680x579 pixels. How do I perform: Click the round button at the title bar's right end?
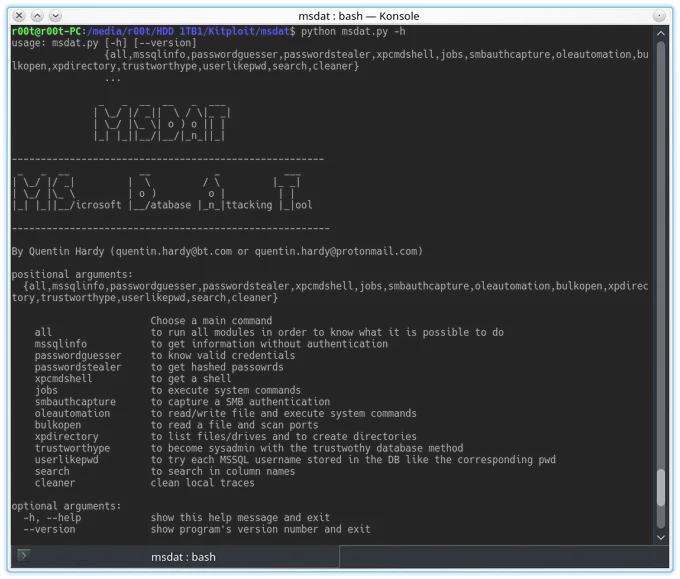[x=659, y=16]
